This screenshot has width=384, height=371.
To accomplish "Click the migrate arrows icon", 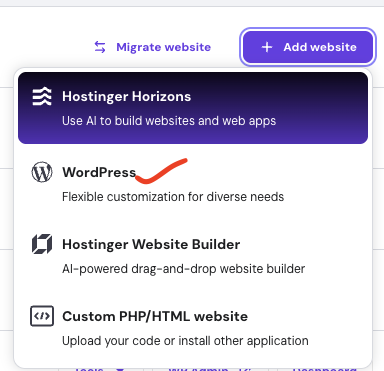I will click(x=100, y=47).
